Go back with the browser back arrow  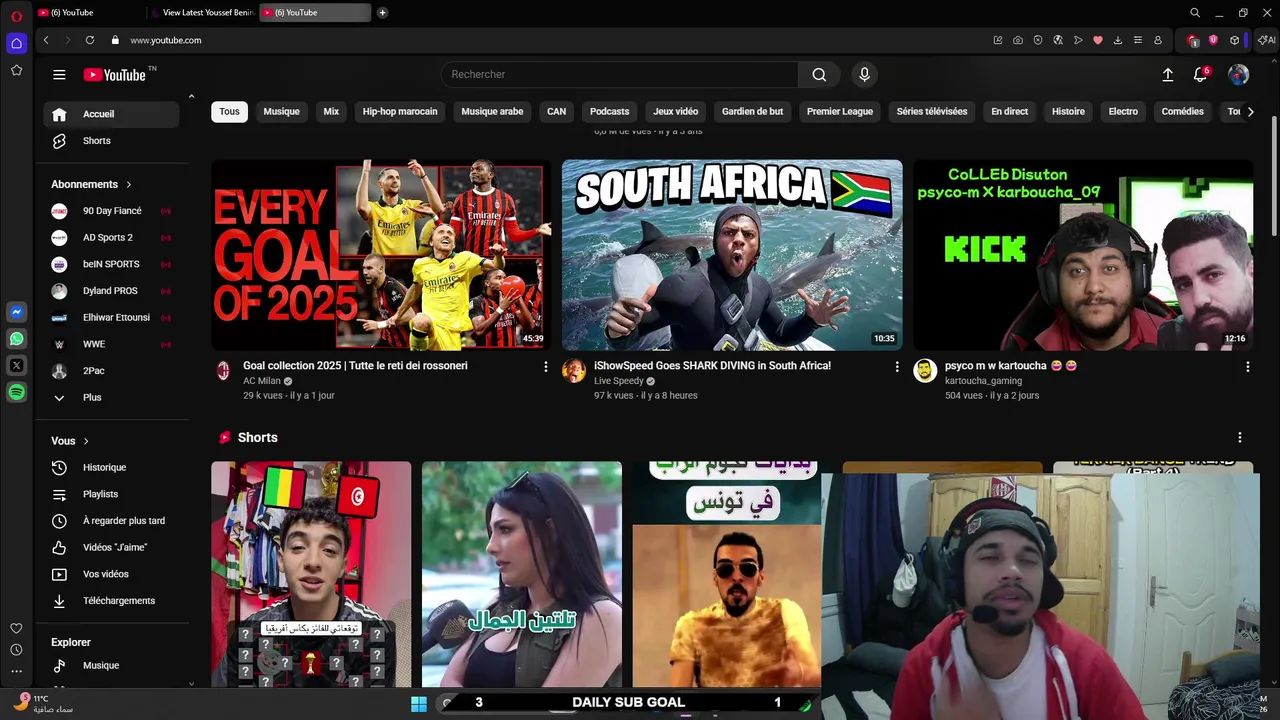pyautogui.click(x=46, y=40)
